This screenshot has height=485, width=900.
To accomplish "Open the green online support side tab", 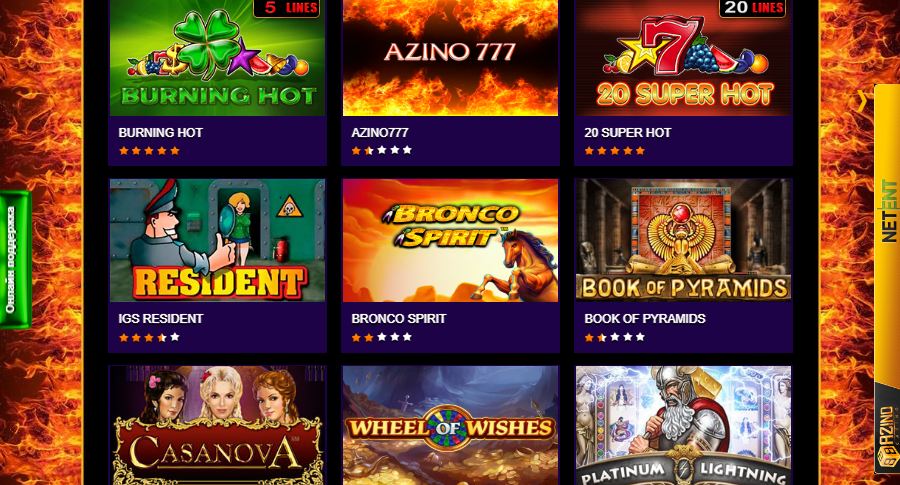I will click(x=13, y=259).
